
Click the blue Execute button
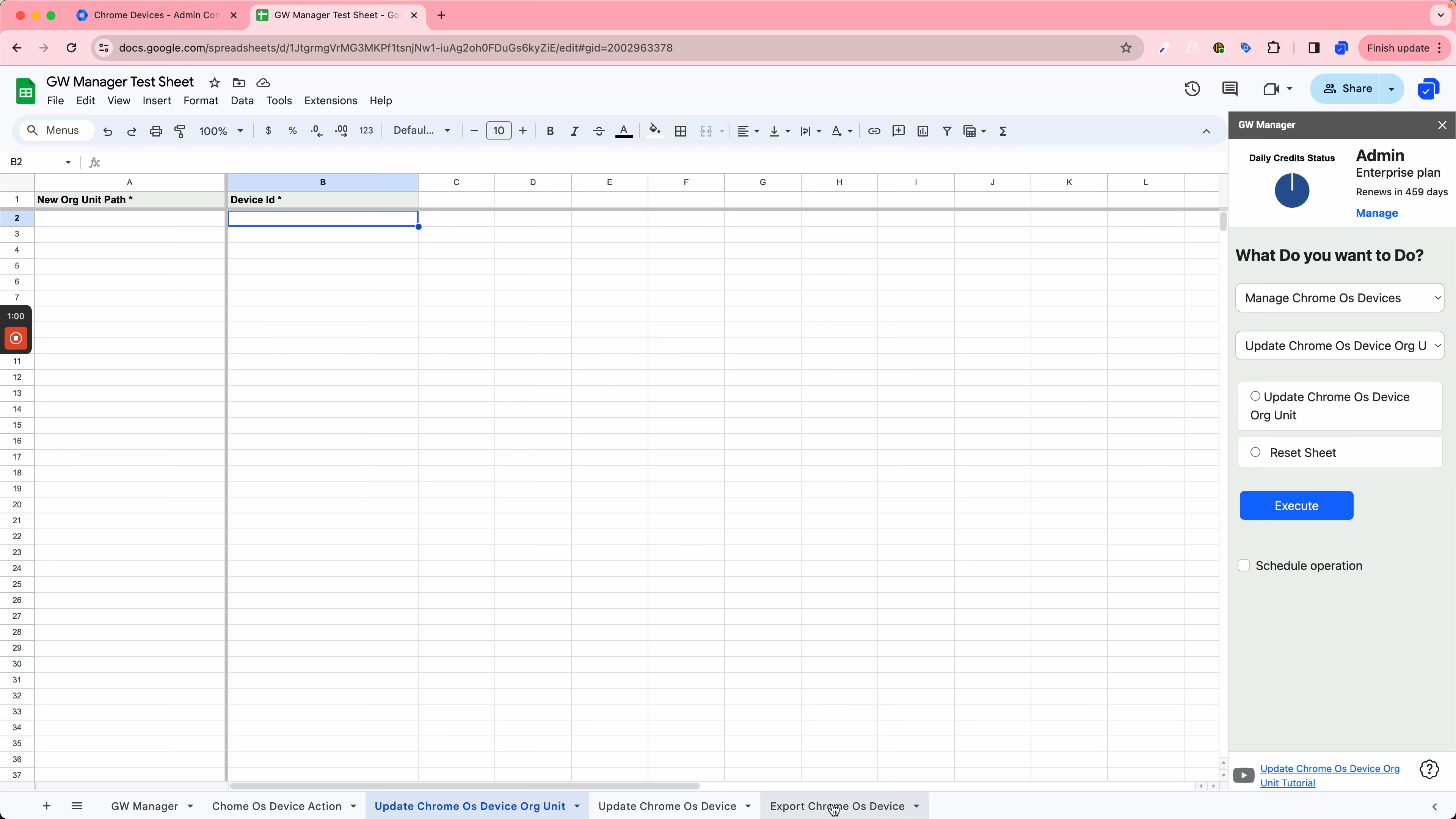pos(1296,506)
